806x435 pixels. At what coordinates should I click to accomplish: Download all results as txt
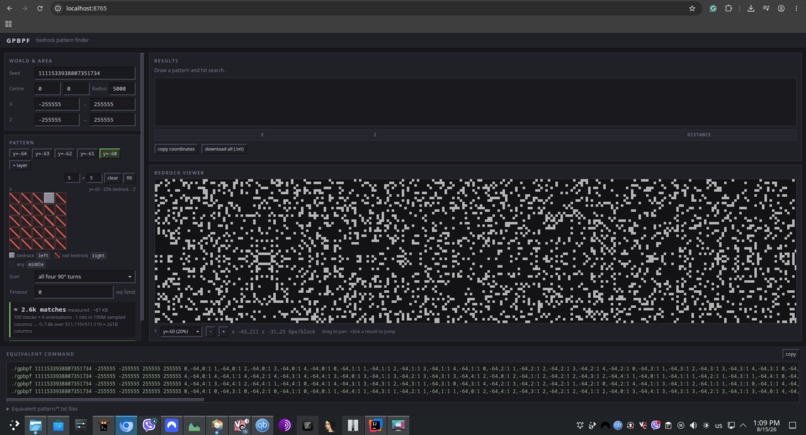click(224, 149)
